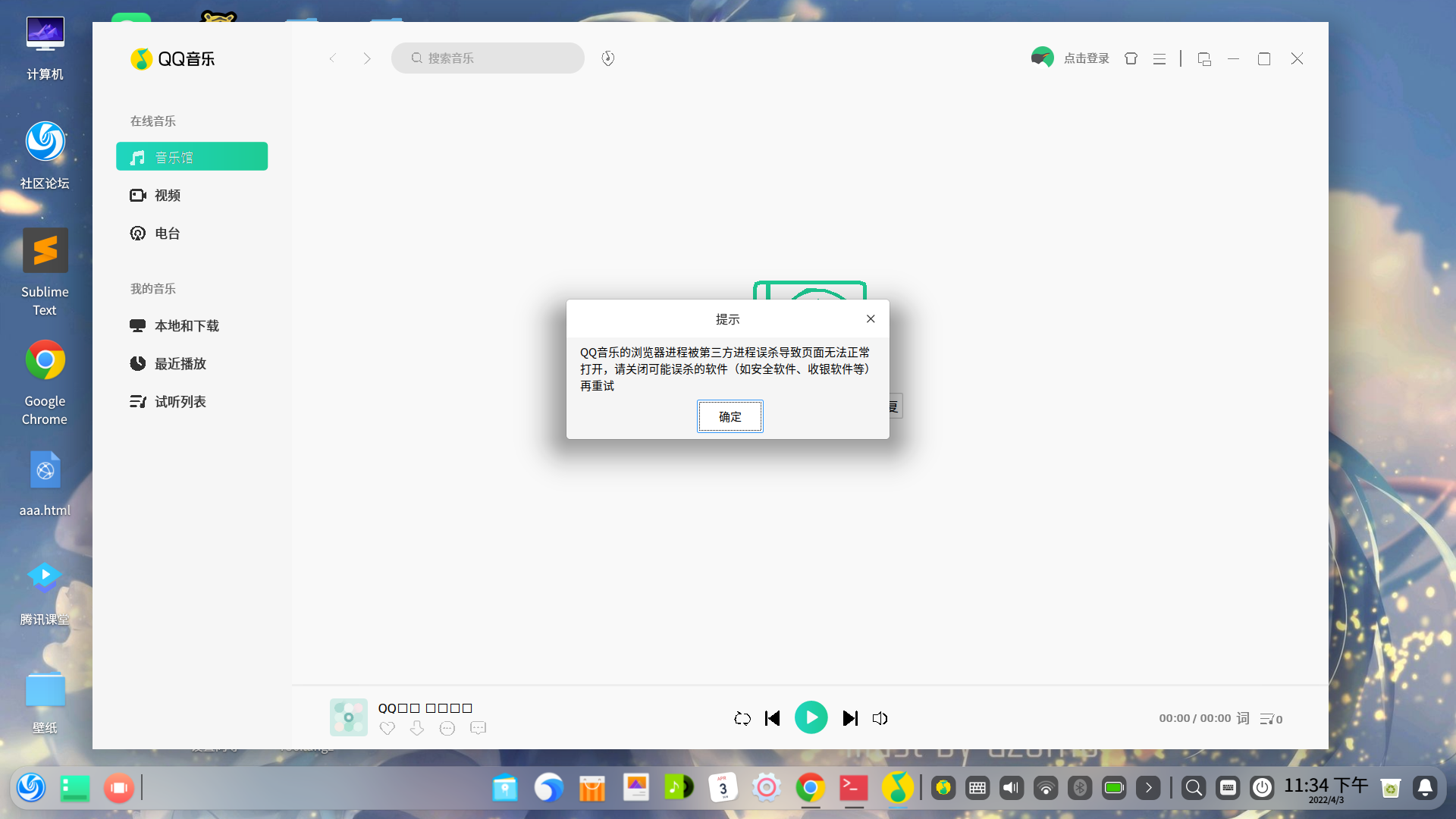Open comments for the current song
This screenshot has width=1456, height=819.
[478, 728]
